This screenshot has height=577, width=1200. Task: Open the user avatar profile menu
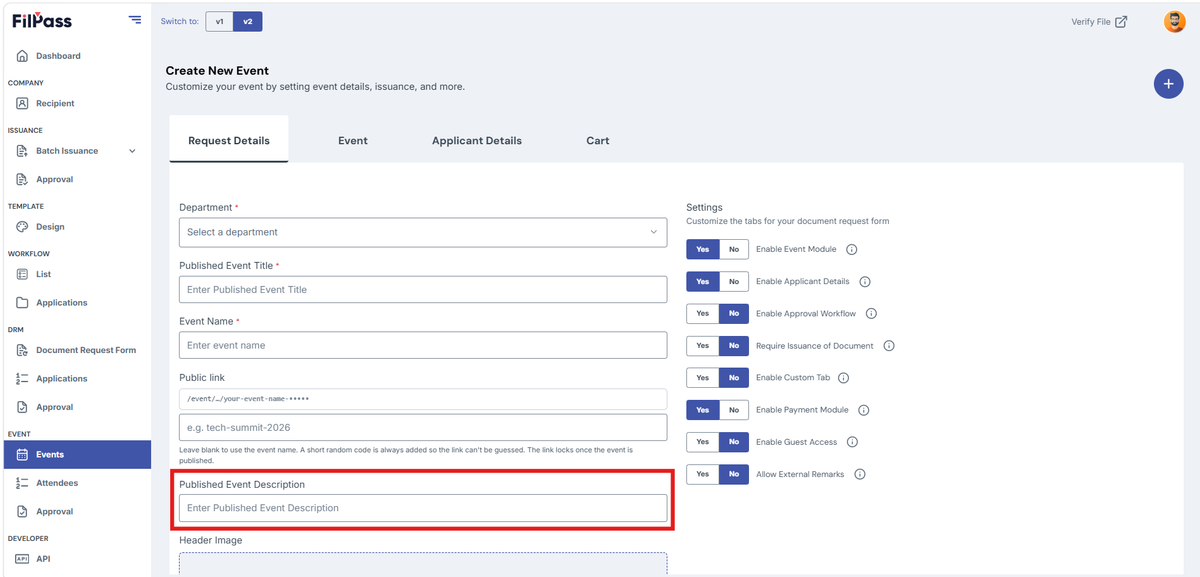click(x=1175, y=21)
